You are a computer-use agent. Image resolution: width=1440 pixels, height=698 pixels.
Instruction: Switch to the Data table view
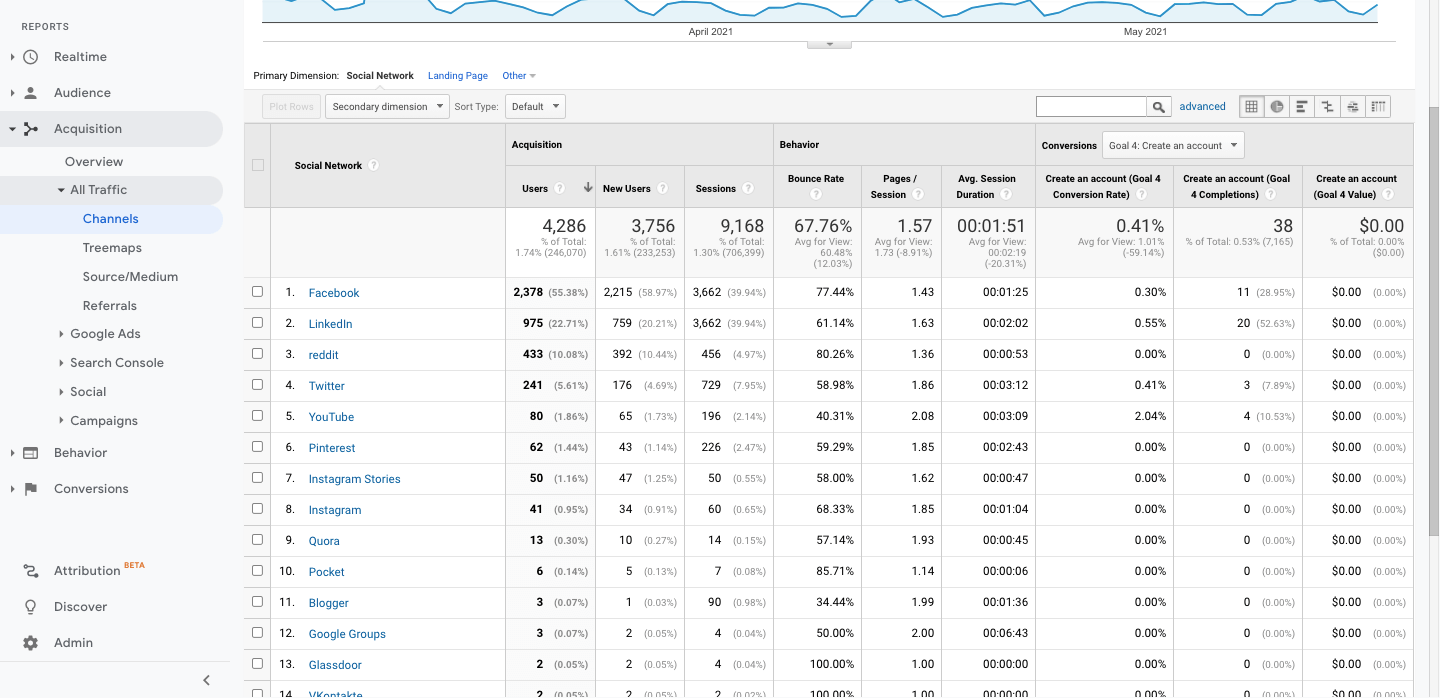click(x=1251, y=107)
